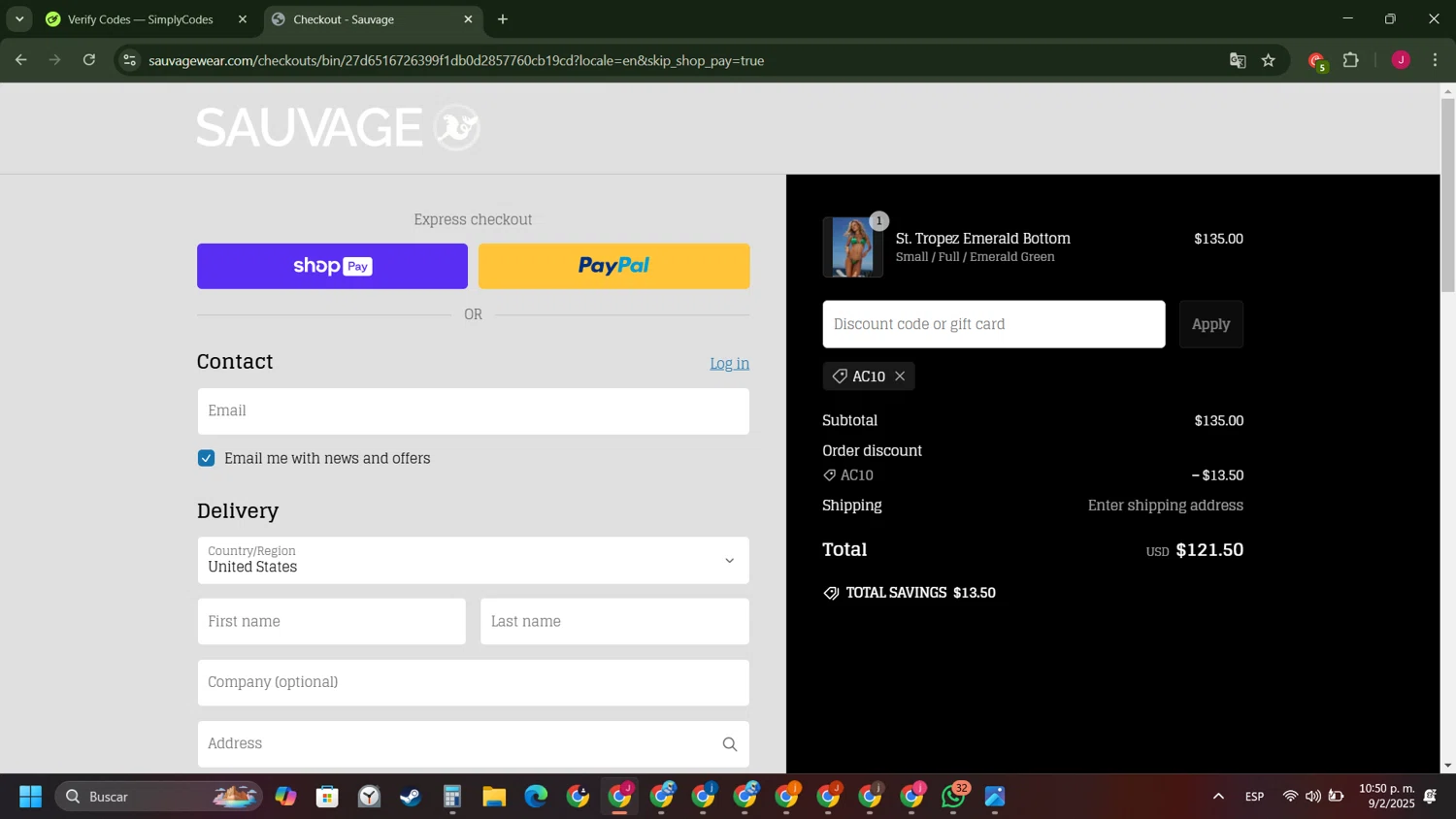
Task: Close the Checkout - Sauvage tab
Action: tap(468, 19)
